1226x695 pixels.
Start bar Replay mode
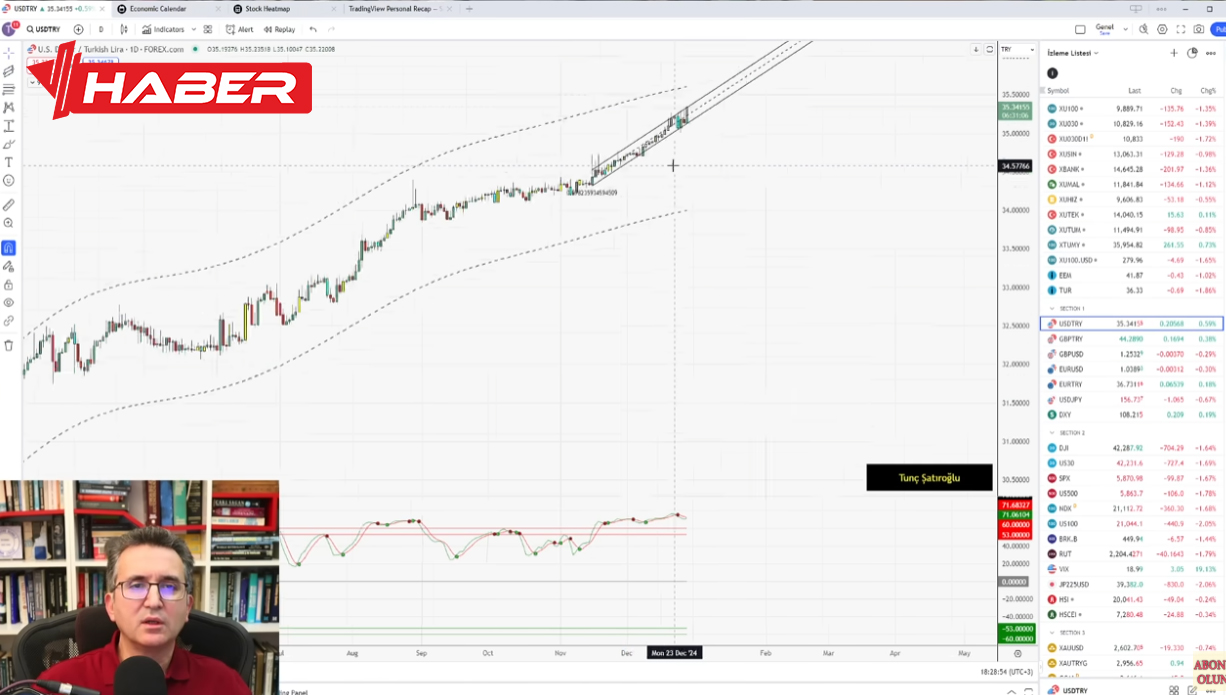279,29
